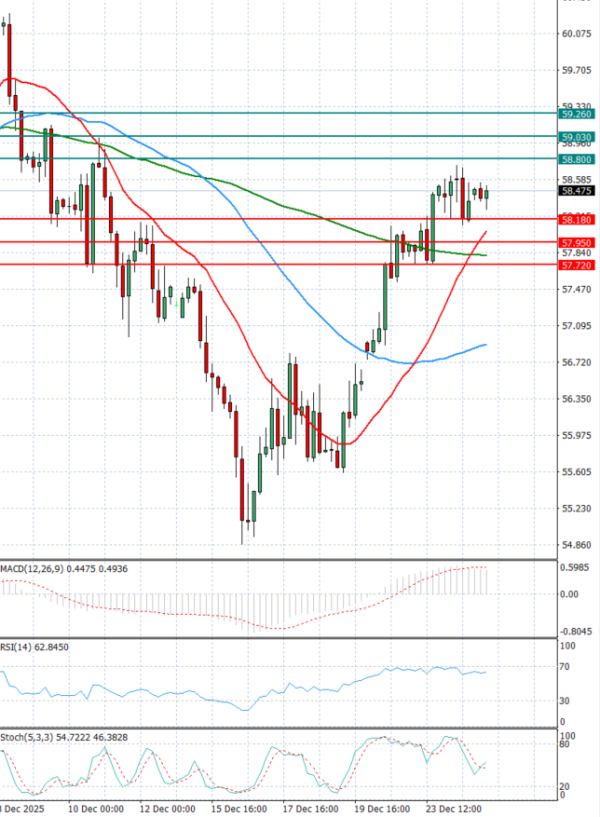Select the 57.950 support level tag
The image size is (600, 817).
[577, 242]
